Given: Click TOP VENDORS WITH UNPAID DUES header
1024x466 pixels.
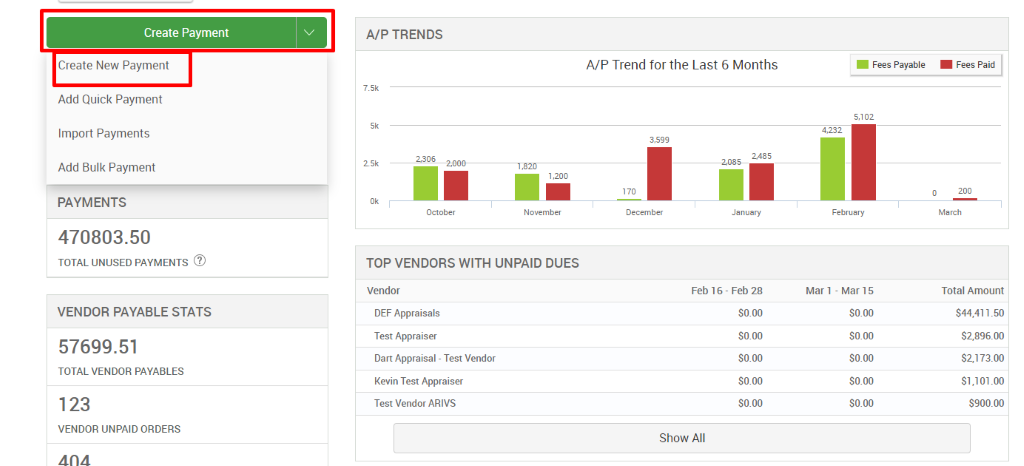Looking at the screenshot, I should [682, 263].
